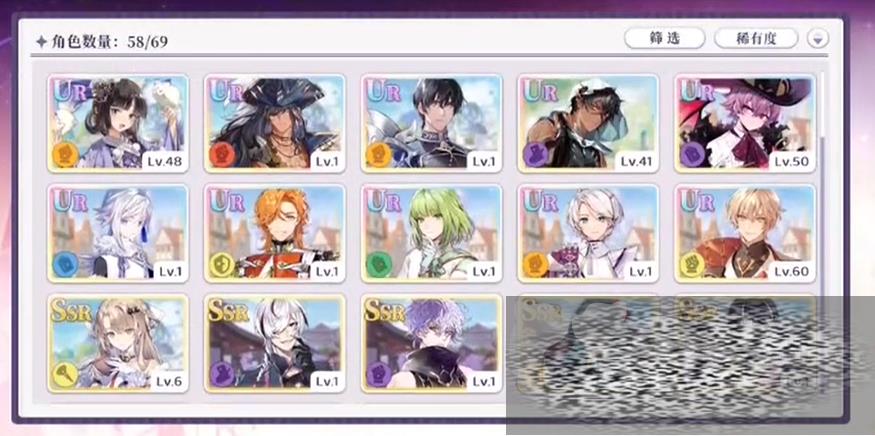Click the green type icon on green-haired card

point(378,265)
